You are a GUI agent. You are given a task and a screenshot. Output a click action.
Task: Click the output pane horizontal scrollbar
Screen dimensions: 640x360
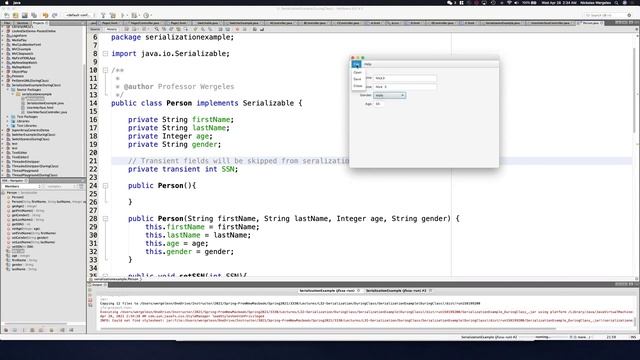327,329
